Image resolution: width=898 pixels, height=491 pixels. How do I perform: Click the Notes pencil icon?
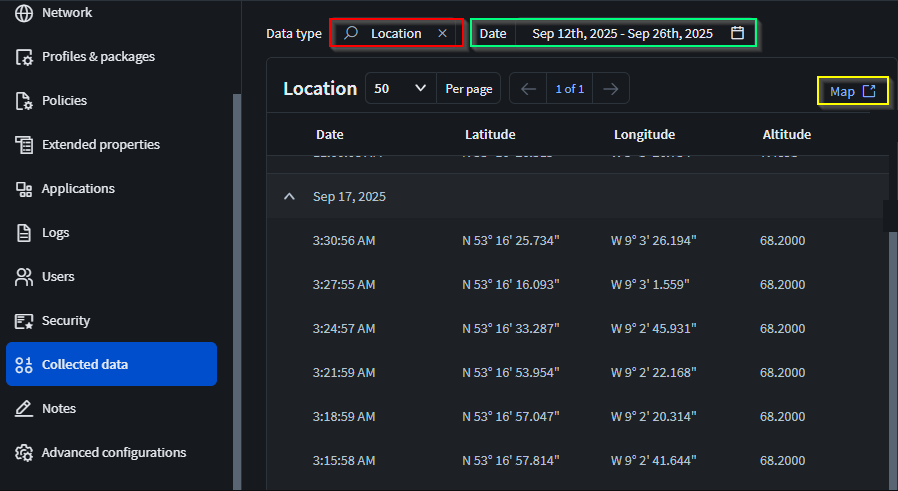(25, 409)
